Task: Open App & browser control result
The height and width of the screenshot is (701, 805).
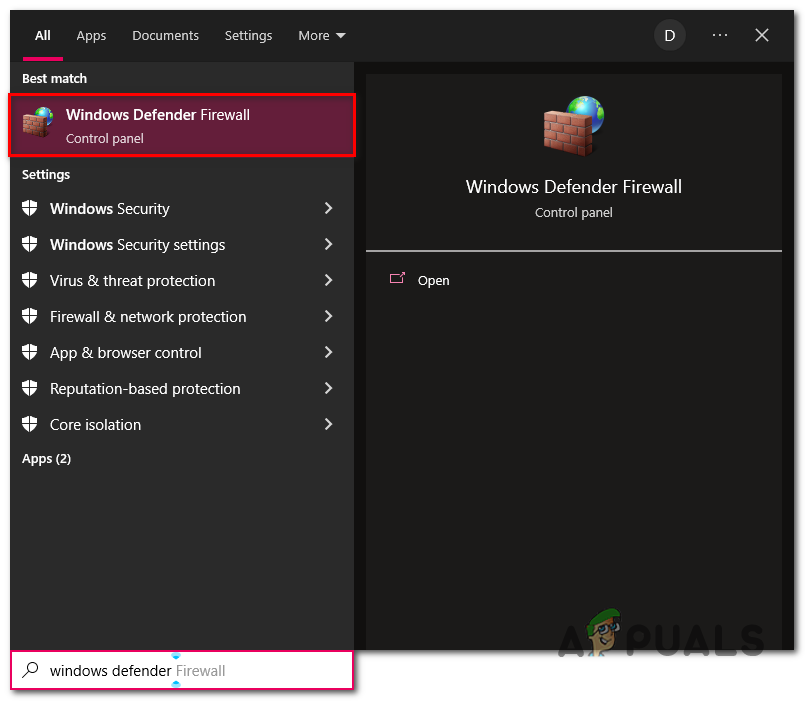Action: [182, 352]
